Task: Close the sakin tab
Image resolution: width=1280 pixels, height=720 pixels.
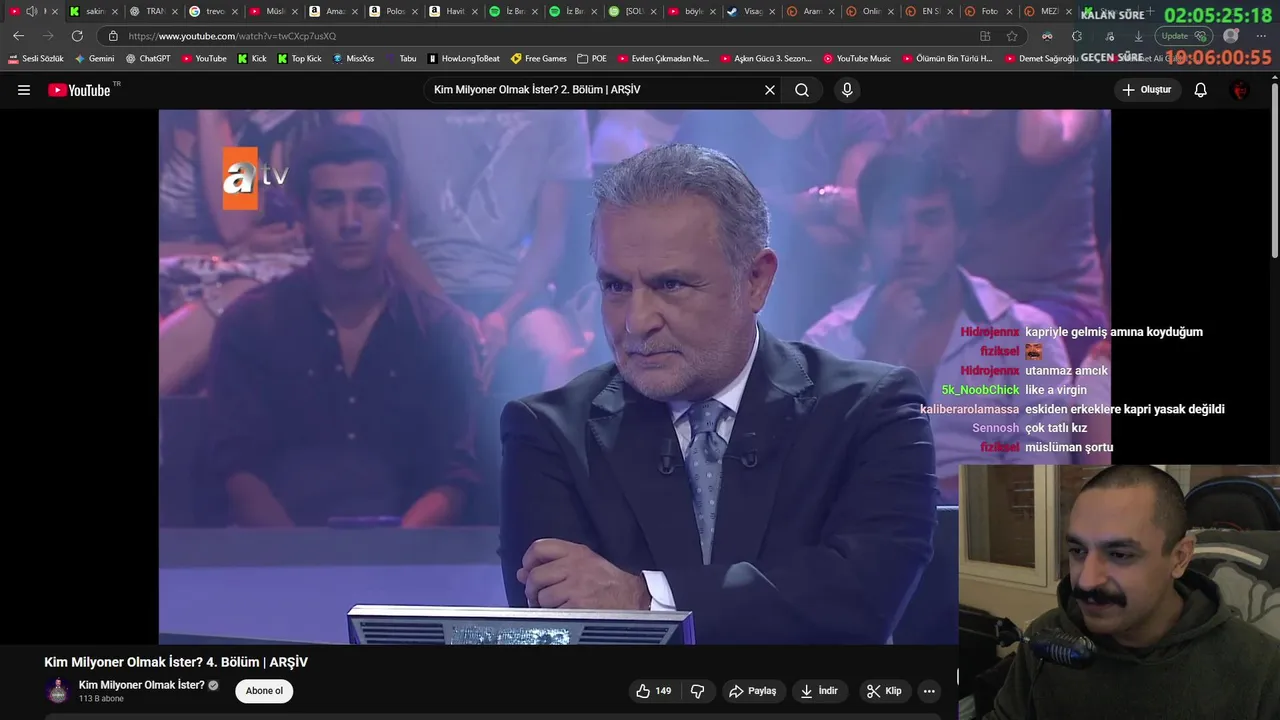Action: point(115,11)
